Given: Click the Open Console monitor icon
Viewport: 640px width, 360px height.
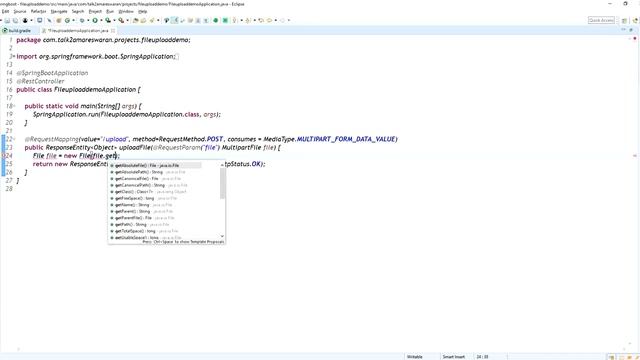Looking at the screenshot, I should point(40,20).
